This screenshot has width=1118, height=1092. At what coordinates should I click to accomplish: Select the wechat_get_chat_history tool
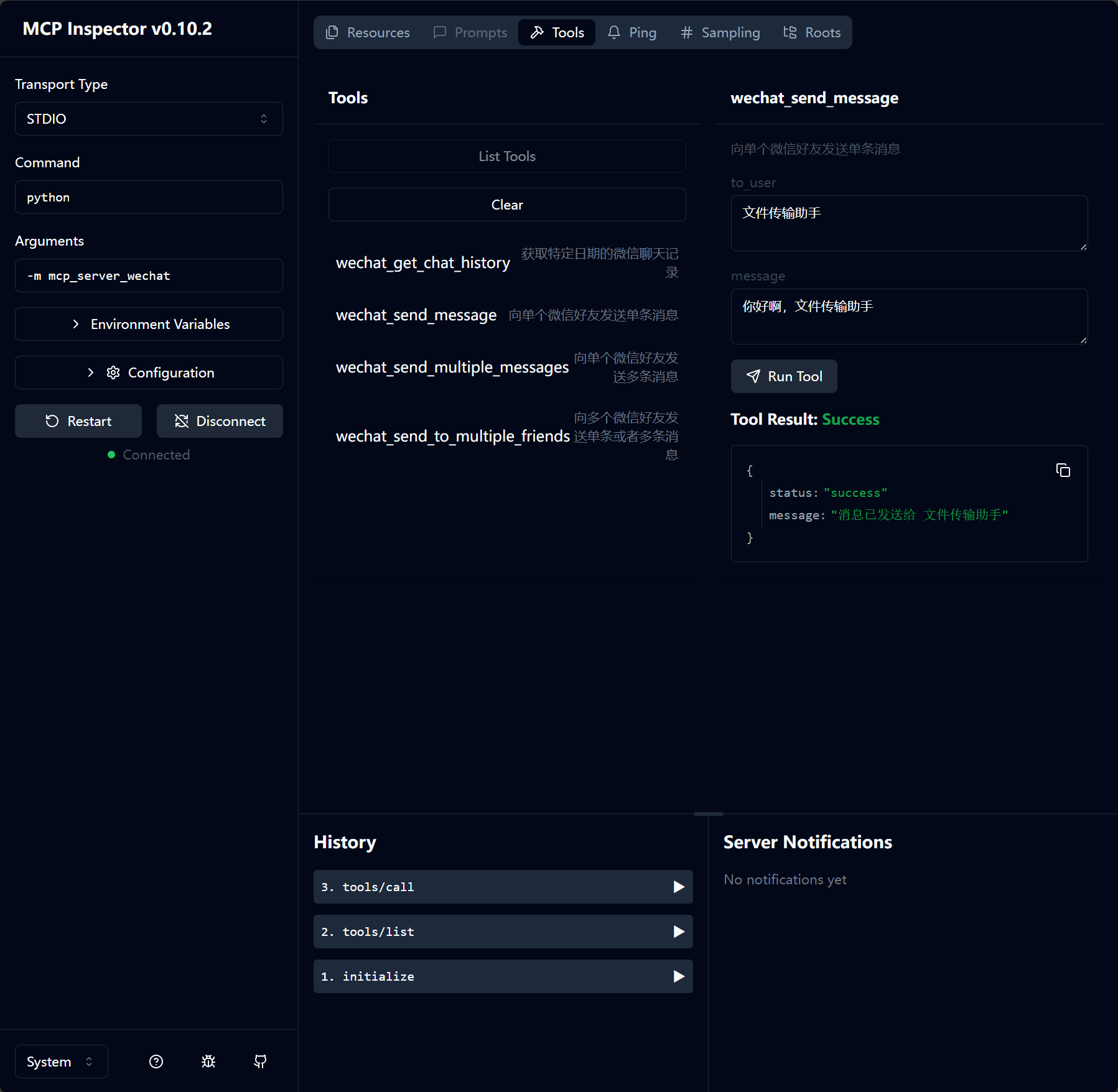pyautogui.click(x=423, y=262)
